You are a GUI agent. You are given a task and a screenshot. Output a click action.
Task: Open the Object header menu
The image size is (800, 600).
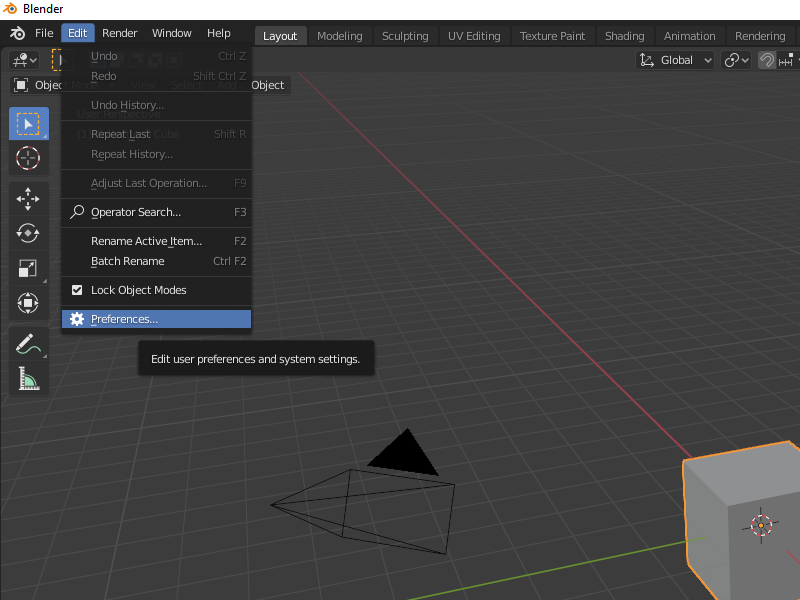pyautogui.click(x=268, y=85)
